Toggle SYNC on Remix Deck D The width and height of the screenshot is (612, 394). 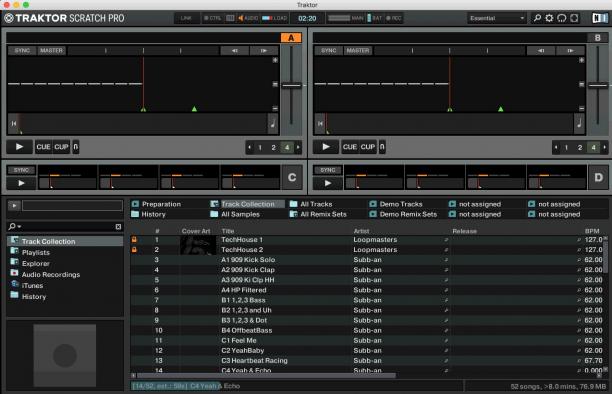tap(328, 170)
